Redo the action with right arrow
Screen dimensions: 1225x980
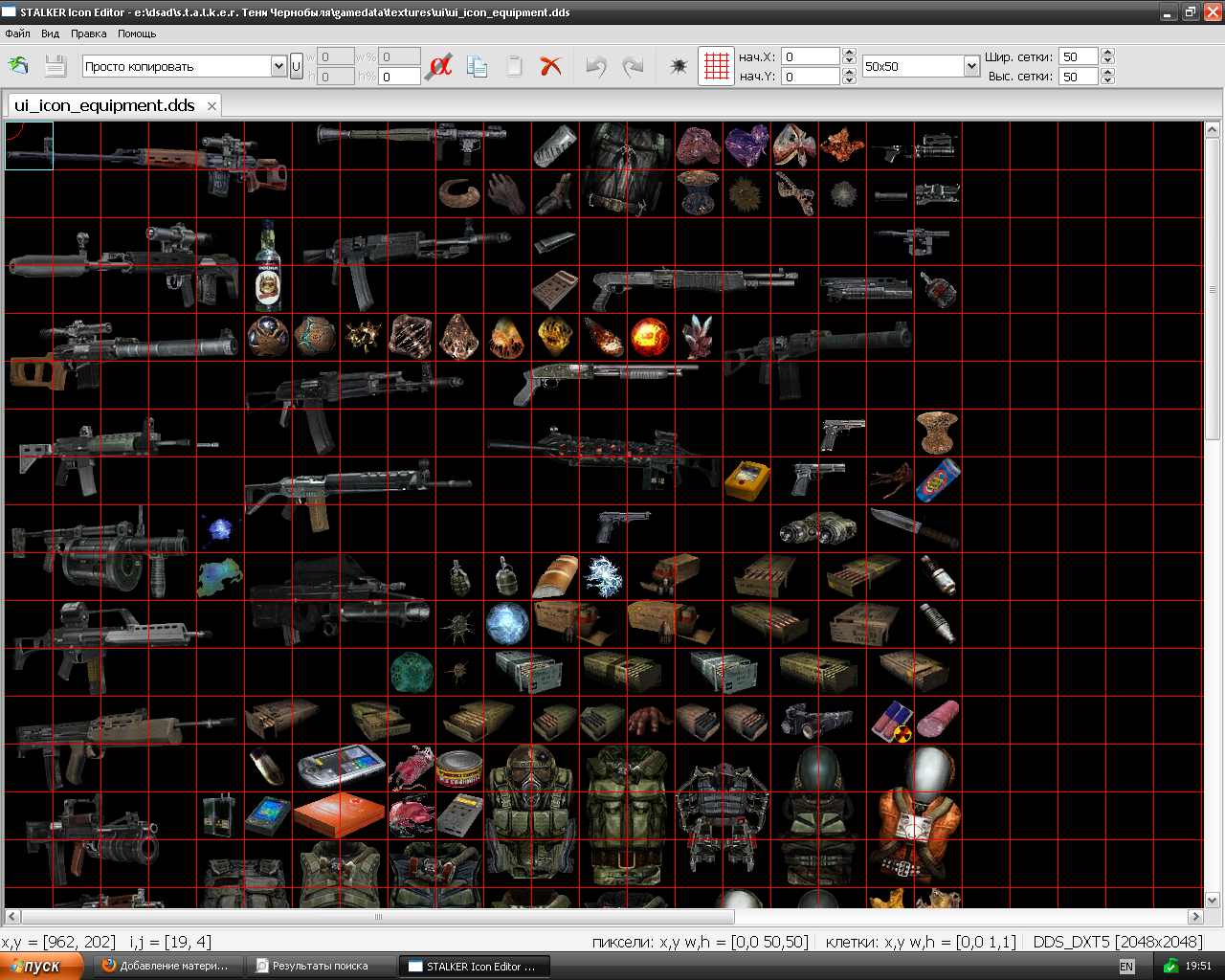pyautogui.click(x=633, y=66)
